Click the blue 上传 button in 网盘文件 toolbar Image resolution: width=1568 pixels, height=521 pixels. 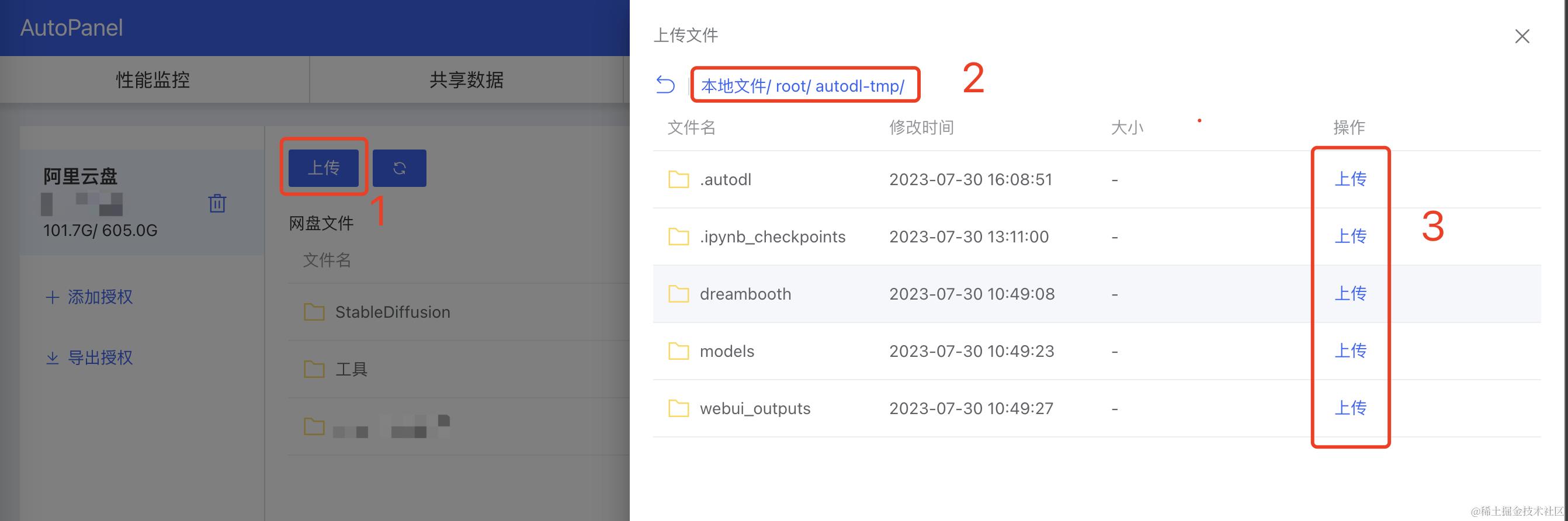click(x=323, y=168)
